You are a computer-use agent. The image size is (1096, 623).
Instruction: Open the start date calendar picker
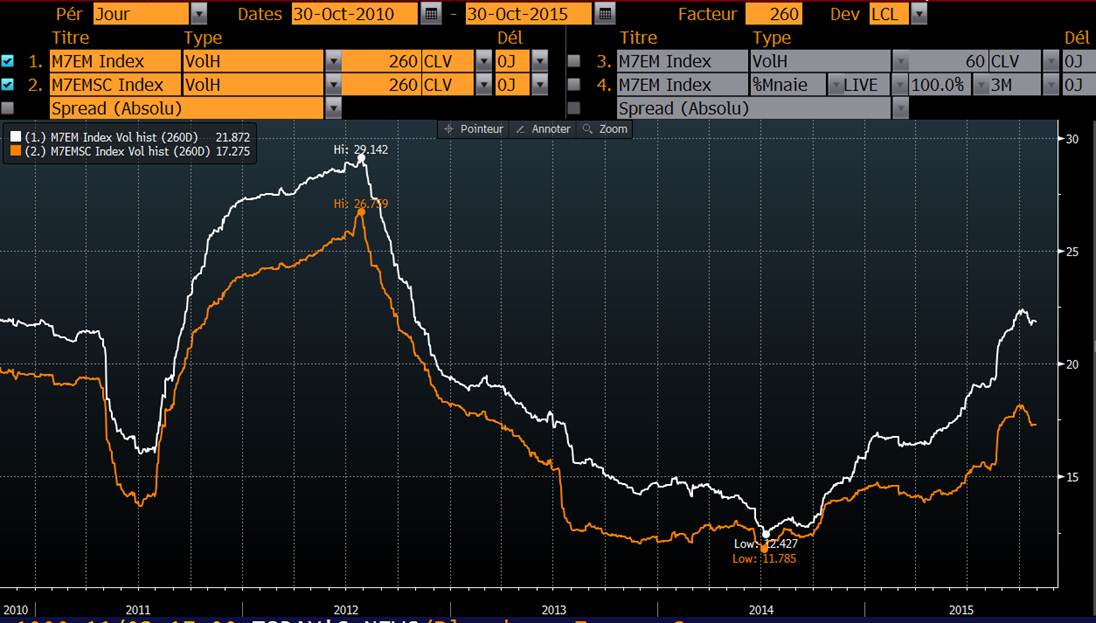coord(431,13)
